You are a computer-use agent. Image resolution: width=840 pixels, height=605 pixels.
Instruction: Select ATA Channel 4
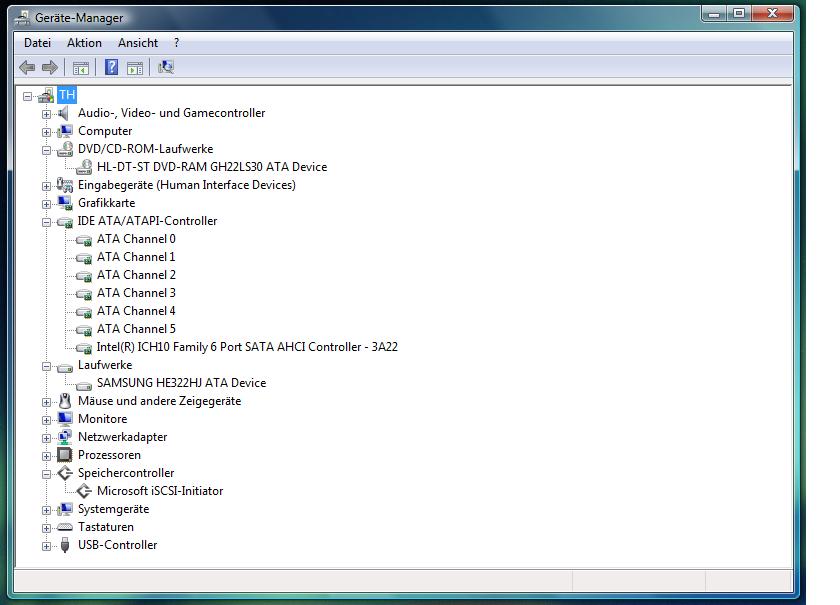coord(136,311)
